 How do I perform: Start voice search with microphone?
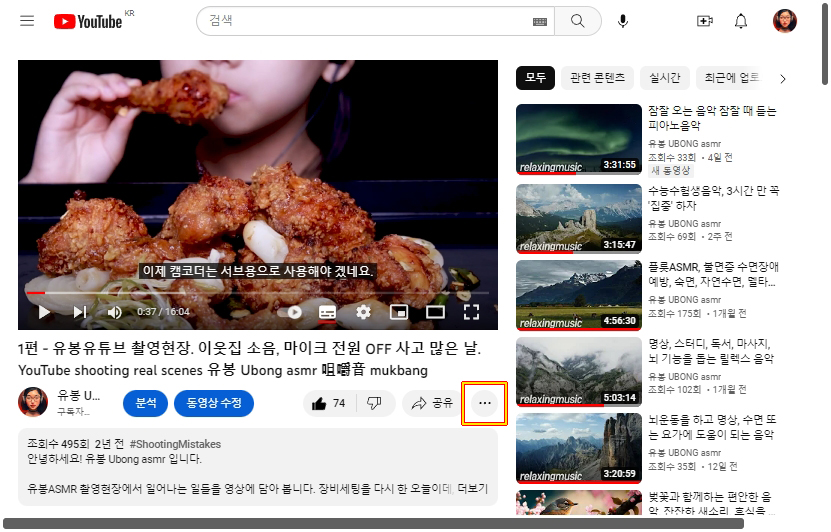(623, 21)
